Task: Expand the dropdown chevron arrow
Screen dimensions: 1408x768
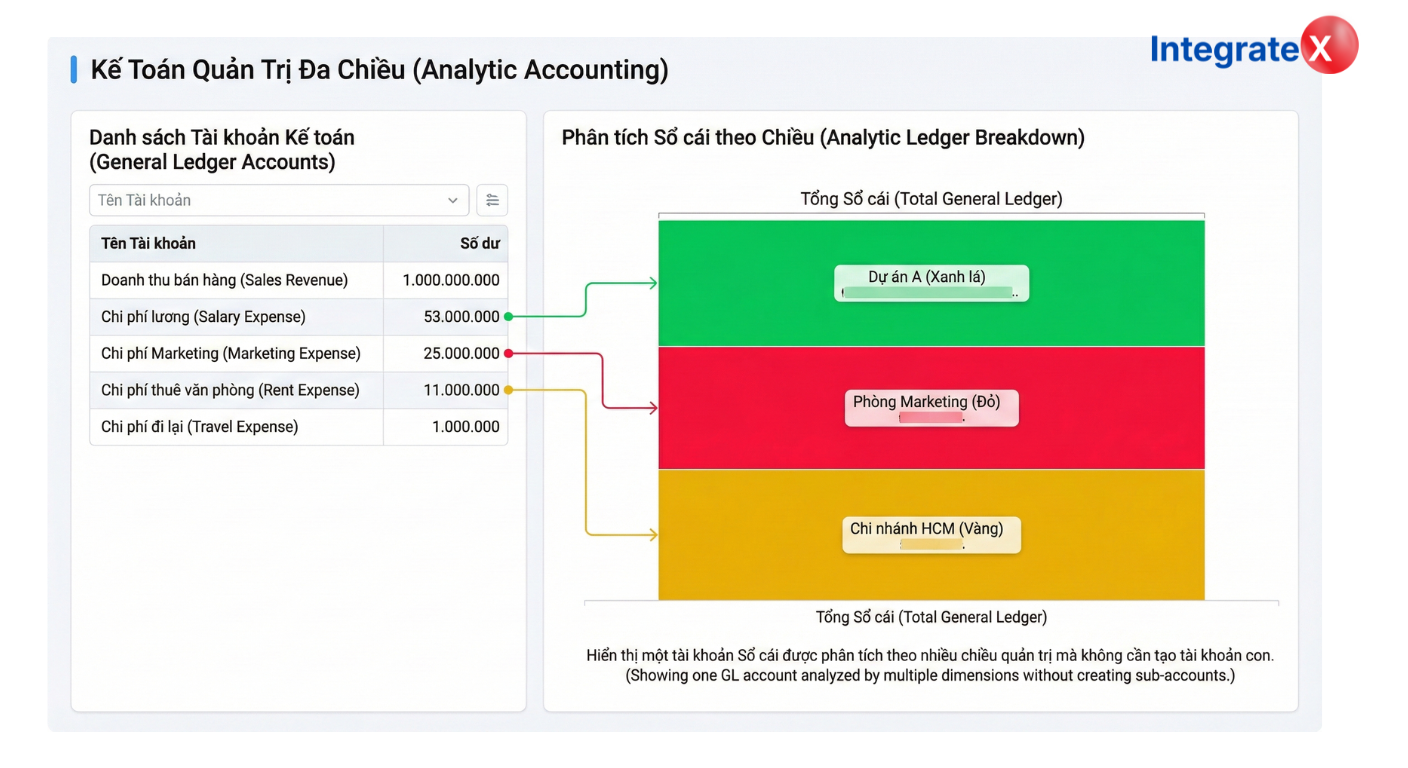Action: point(453,200)
